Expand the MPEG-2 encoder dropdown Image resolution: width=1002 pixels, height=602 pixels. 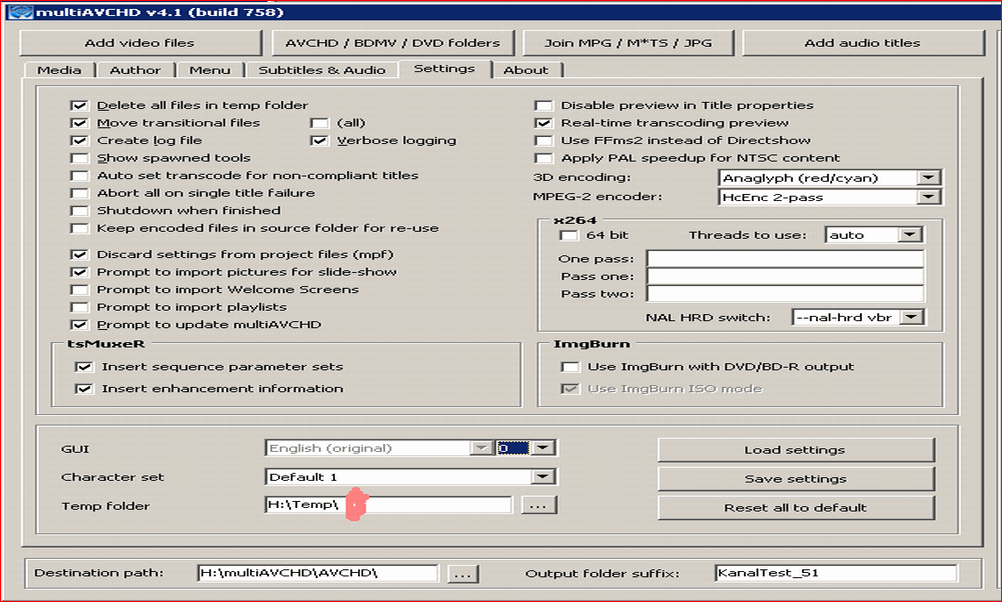coord(929,197)
